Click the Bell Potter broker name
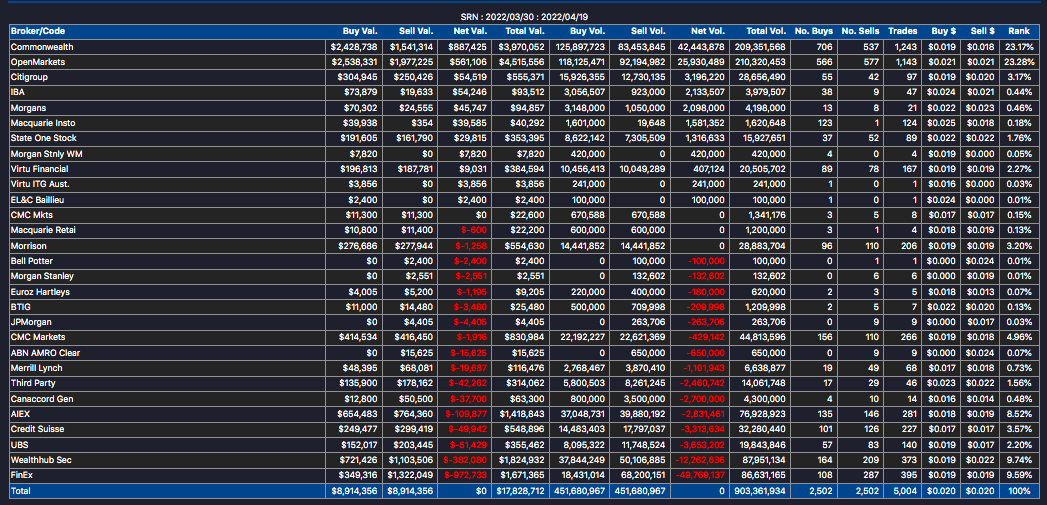The image size is (1047, 505). [32, 261]
